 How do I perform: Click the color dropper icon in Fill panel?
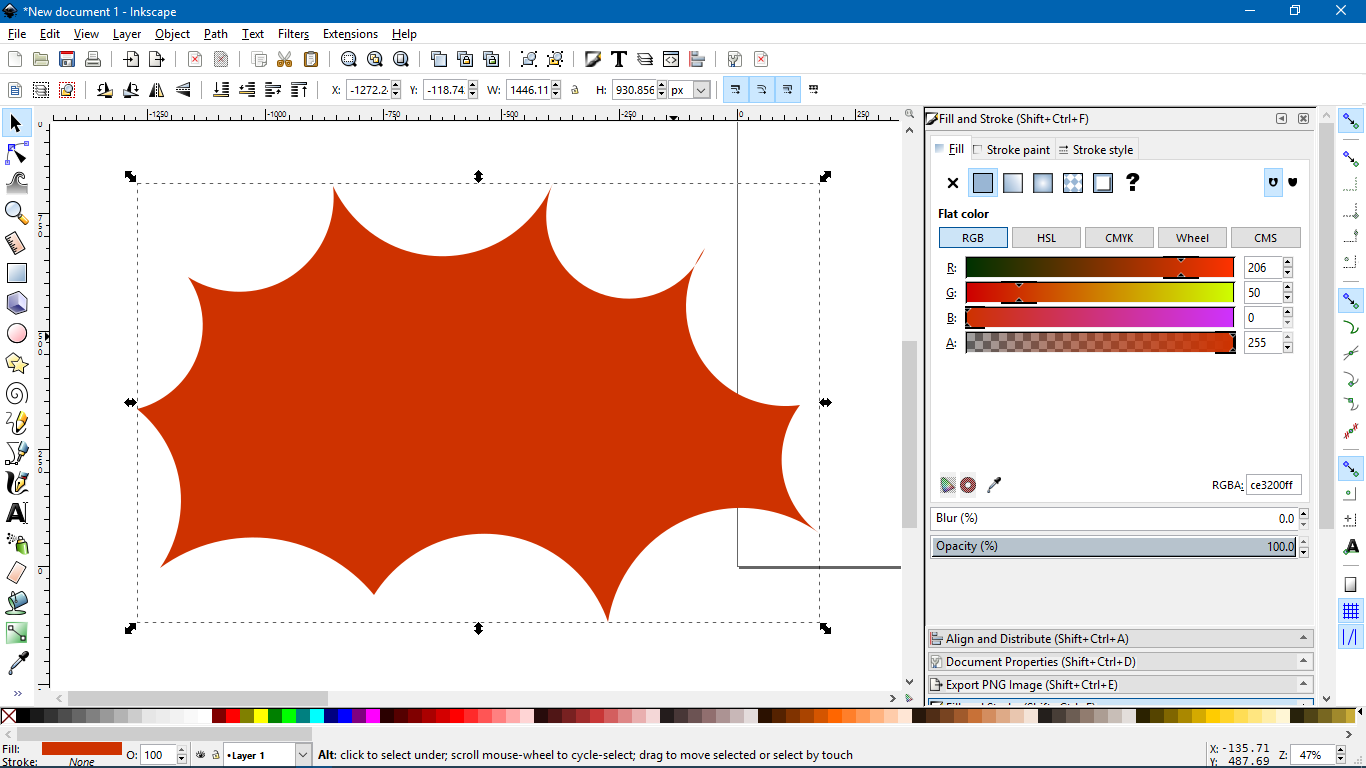[994, 485]
